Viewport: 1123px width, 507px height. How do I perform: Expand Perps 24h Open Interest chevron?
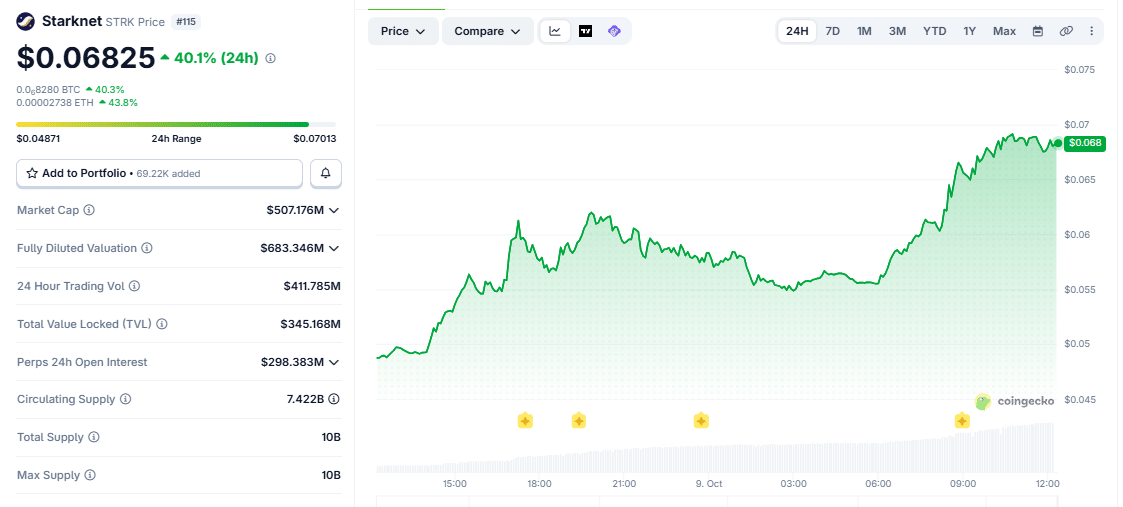click(334, 362)
